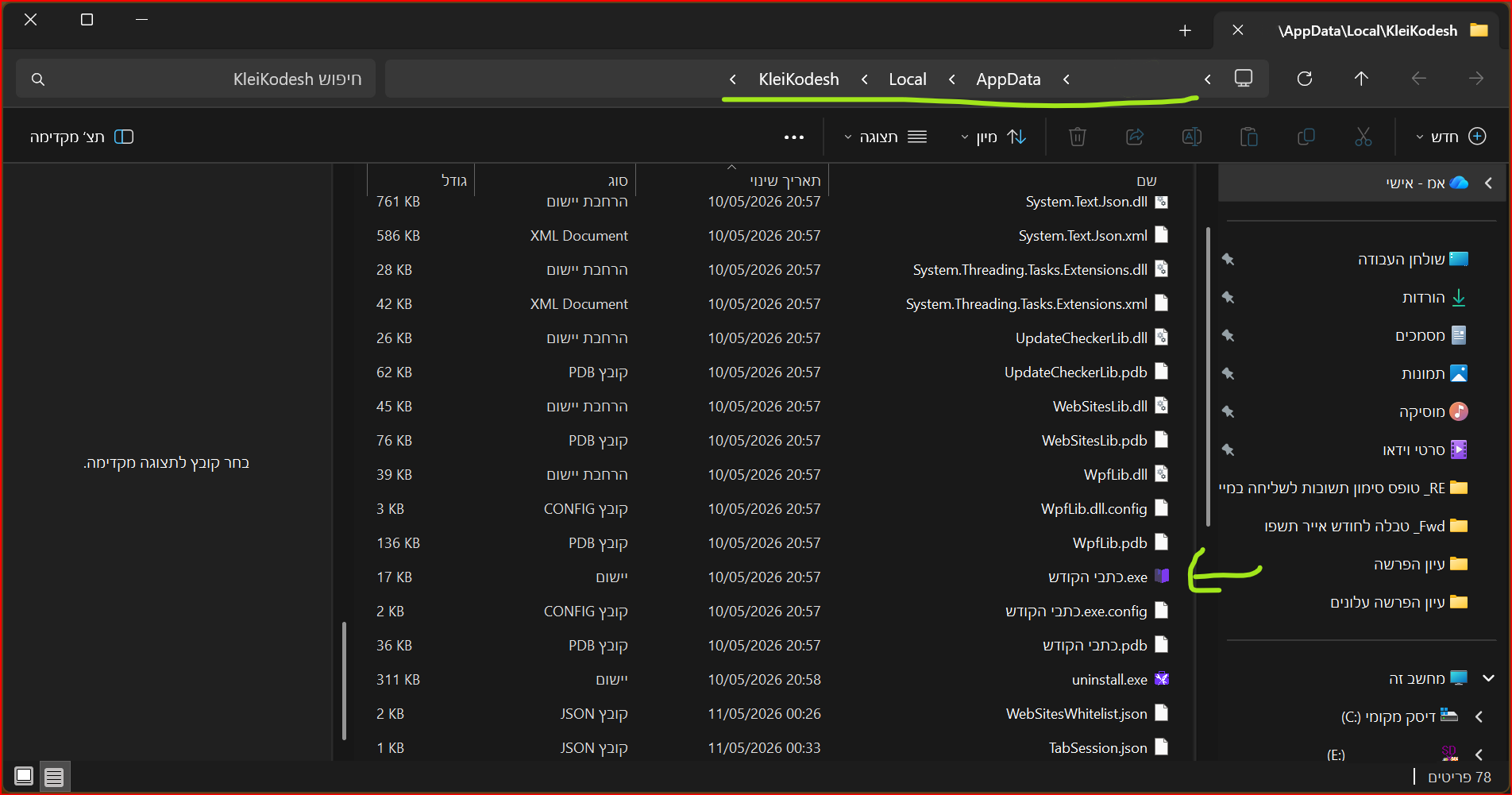The image size is (1512, 795).
Task: Switch to large thumbnails view in the status bar
Action: 24,777
